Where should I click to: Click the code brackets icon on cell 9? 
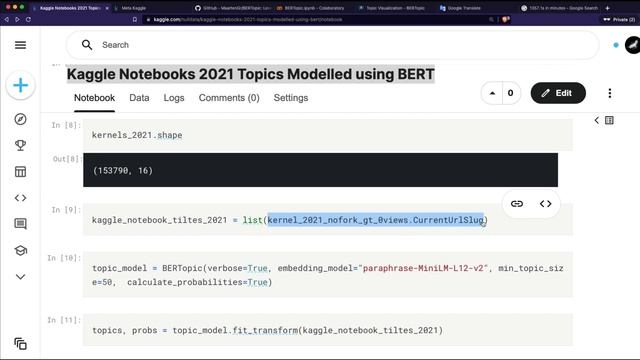tap(546, 204)
